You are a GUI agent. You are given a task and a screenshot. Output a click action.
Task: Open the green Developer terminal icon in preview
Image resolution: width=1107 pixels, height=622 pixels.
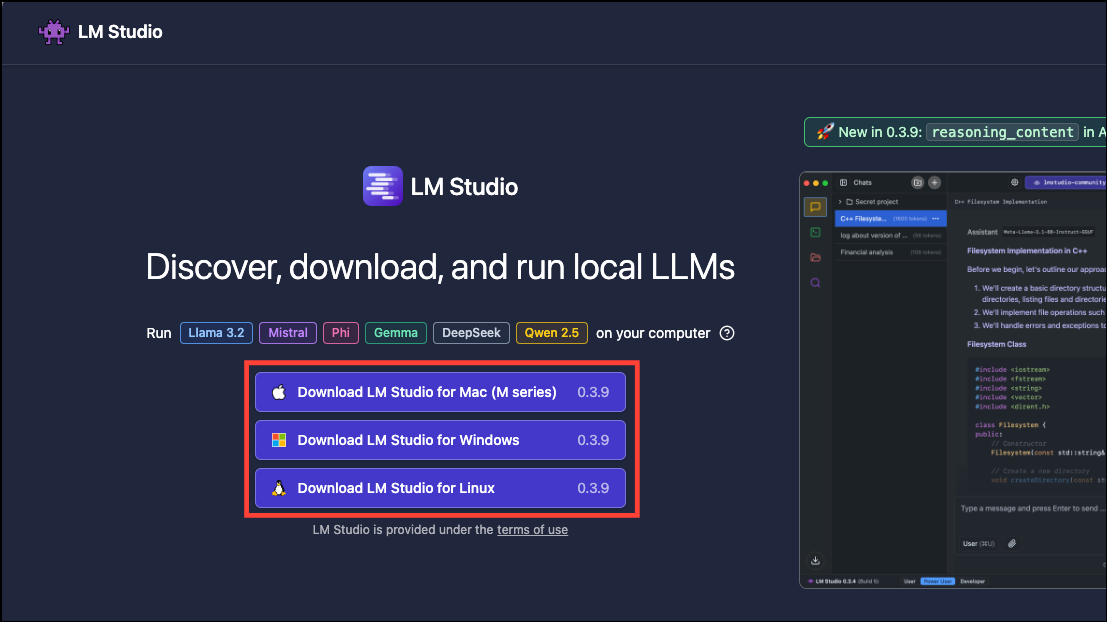click(815, 232)
